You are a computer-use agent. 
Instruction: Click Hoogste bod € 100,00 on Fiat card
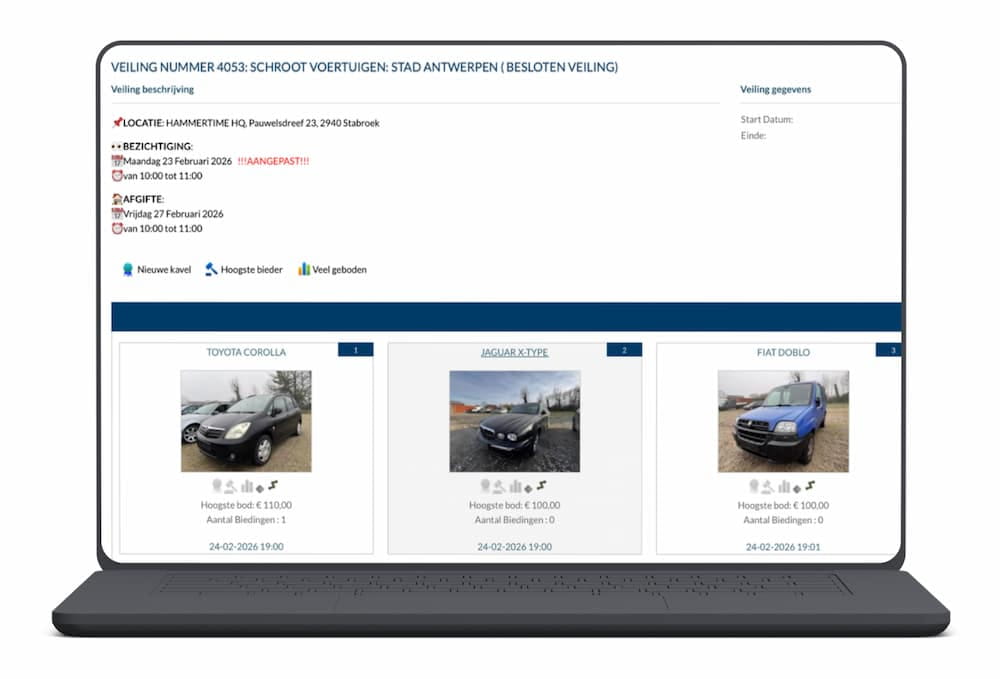783,505
